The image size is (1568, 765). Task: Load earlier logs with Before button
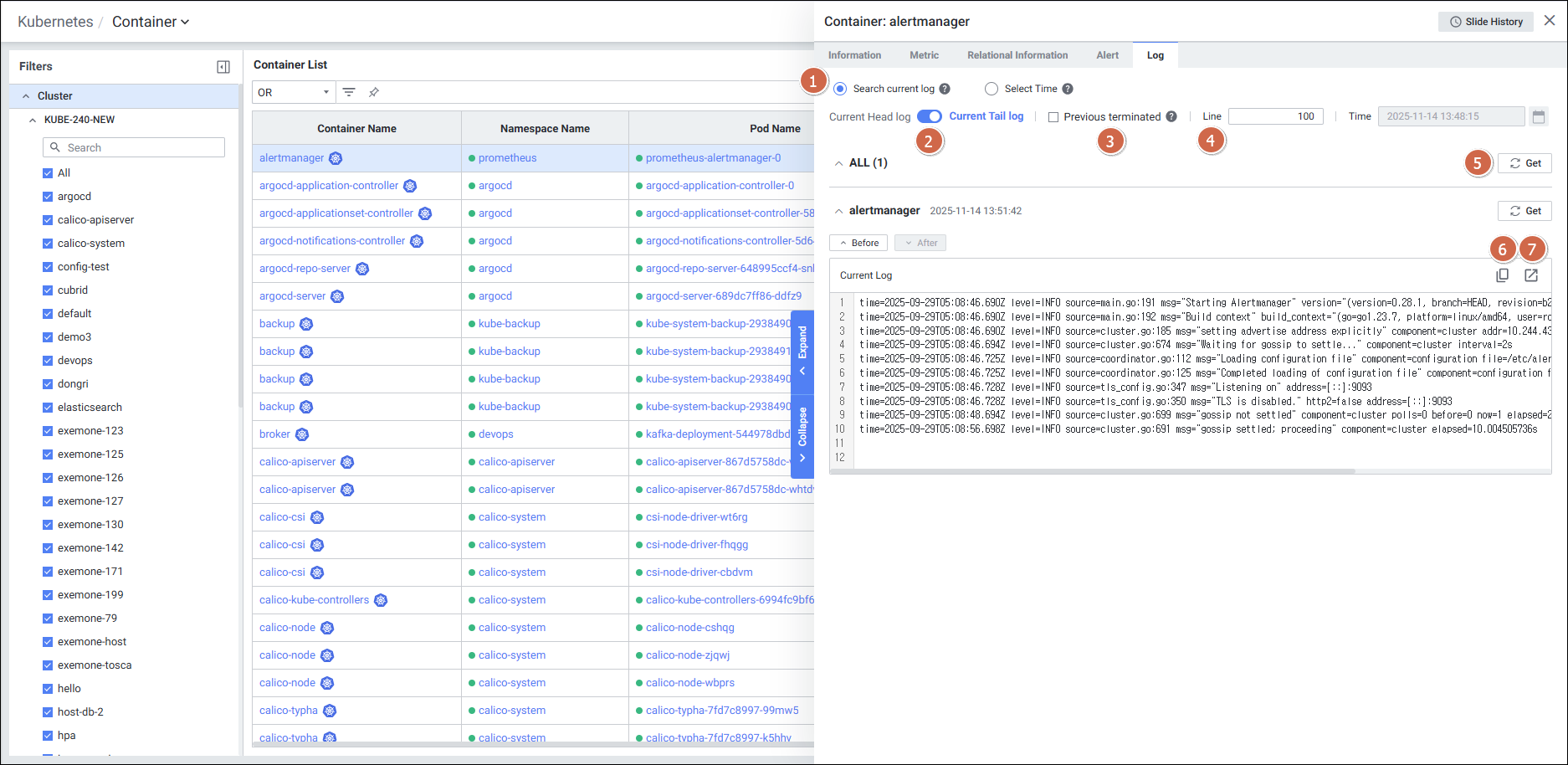(x=858, y=243)
